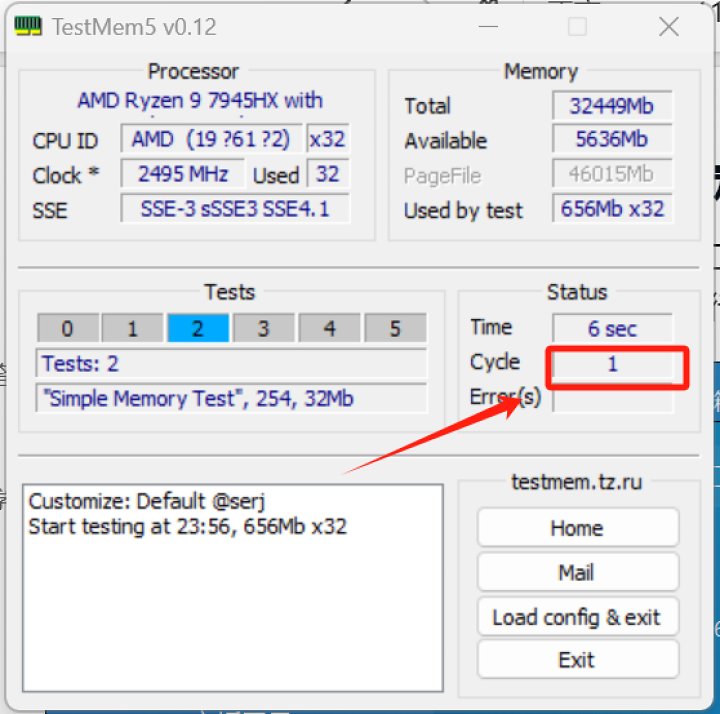The height and width of the screenshot is (714, 720).
Task: Click the Cycle count field
Action: click(x=612, y=364)
